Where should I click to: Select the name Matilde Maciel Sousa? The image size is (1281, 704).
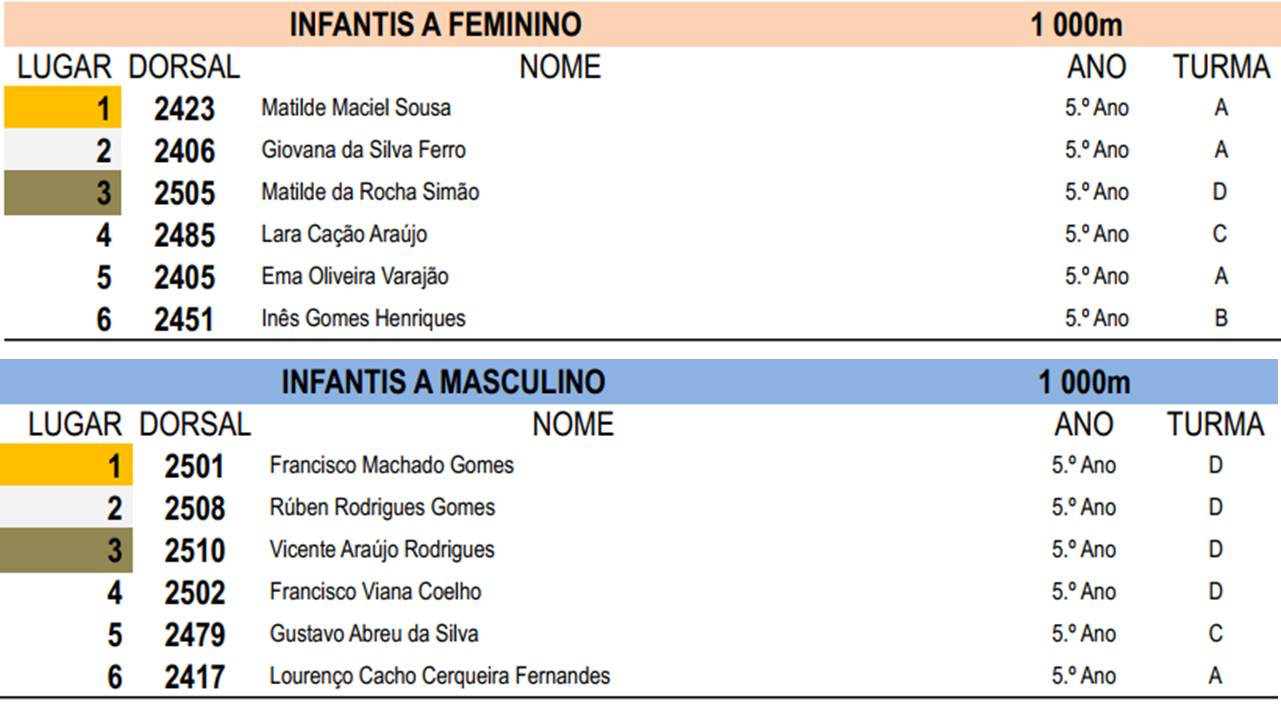coord(356,108)
